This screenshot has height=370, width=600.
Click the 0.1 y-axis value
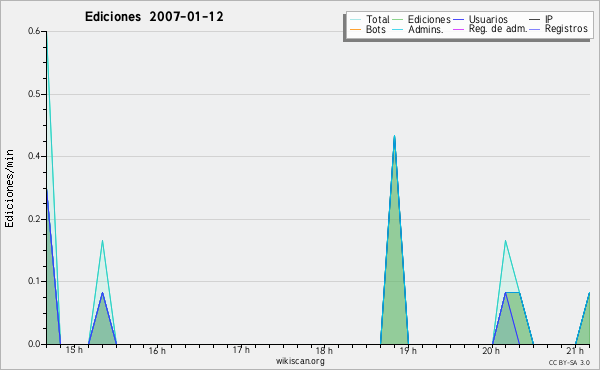[x=34, y=281]
